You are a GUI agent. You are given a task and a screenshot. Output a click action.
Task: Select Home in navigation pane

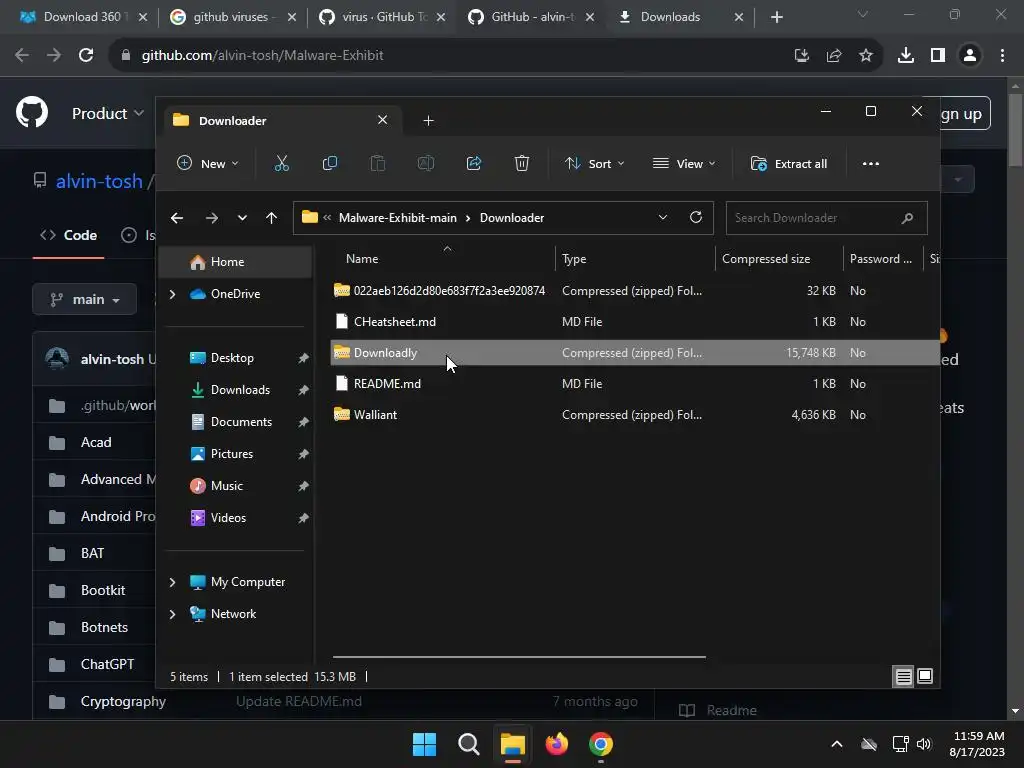click(236, 262)
